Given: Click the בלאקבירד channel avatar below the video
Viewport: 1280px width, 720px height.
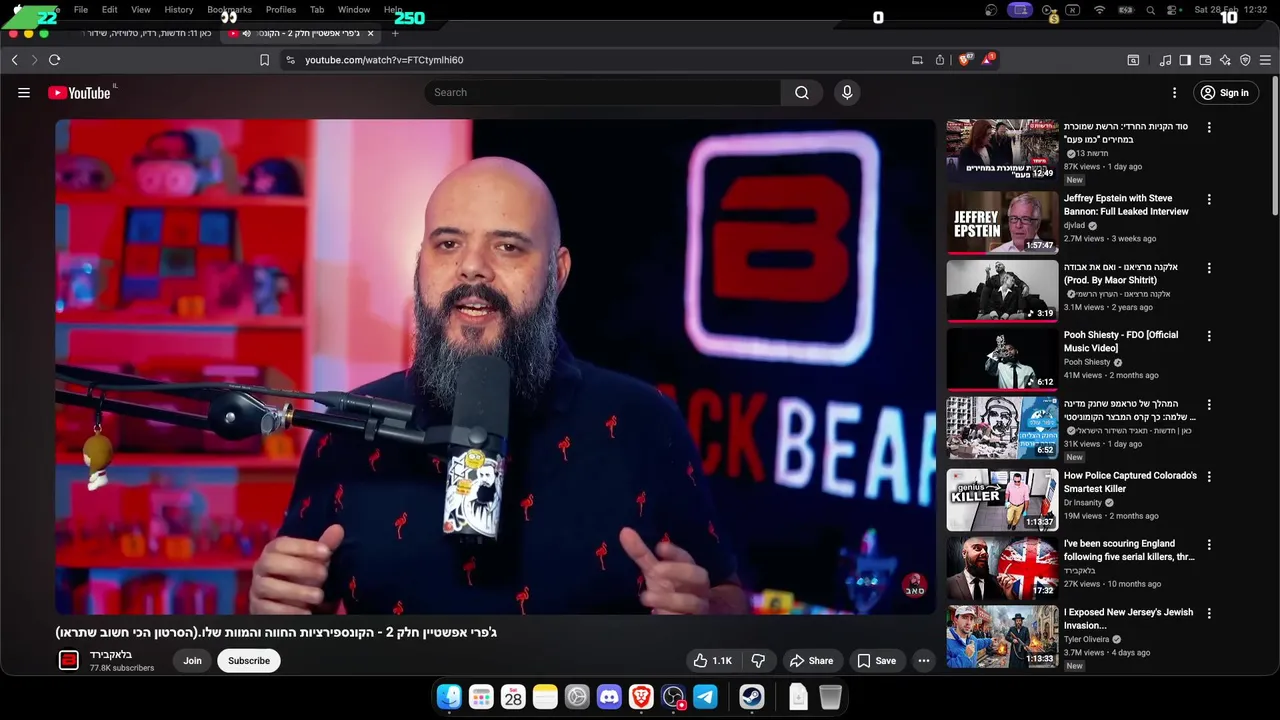Looking at the screenshot, I should [x=69, y=660].
